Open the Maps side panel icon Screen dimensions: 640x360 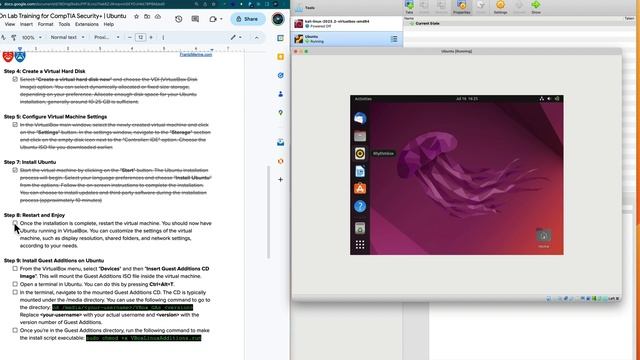[280, 113]
